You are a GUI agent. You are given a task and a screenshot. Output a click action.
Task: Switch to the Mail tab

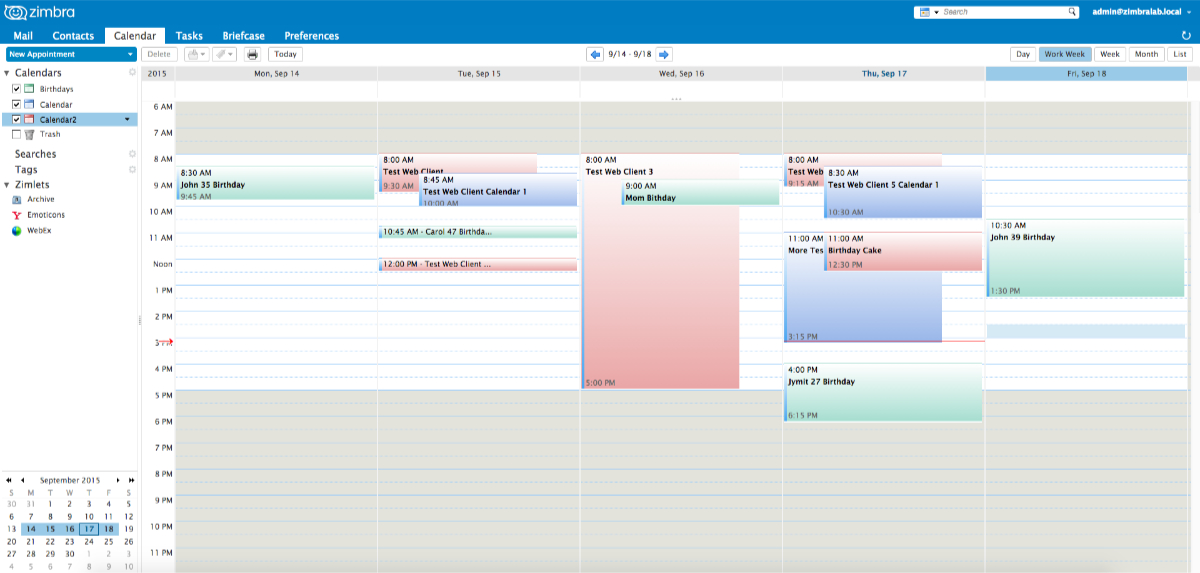point(23,36)
